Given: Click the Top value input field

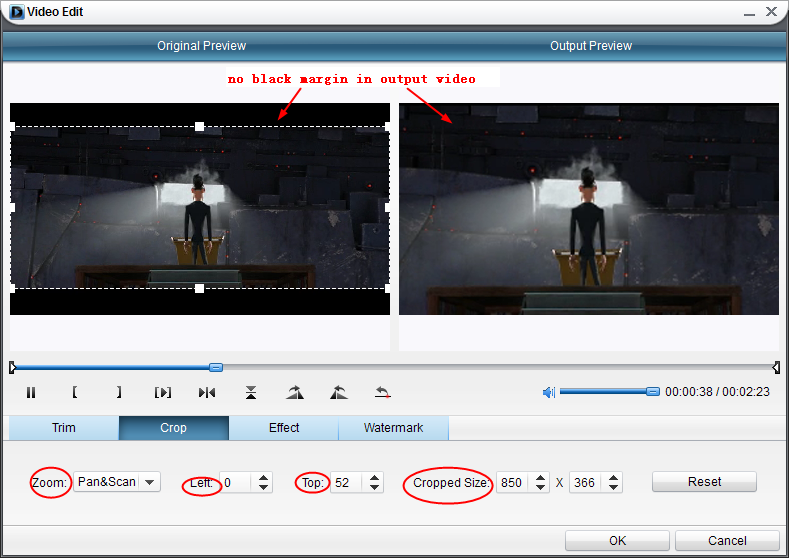Looking at the screenshot, I should tap(348, 483).
